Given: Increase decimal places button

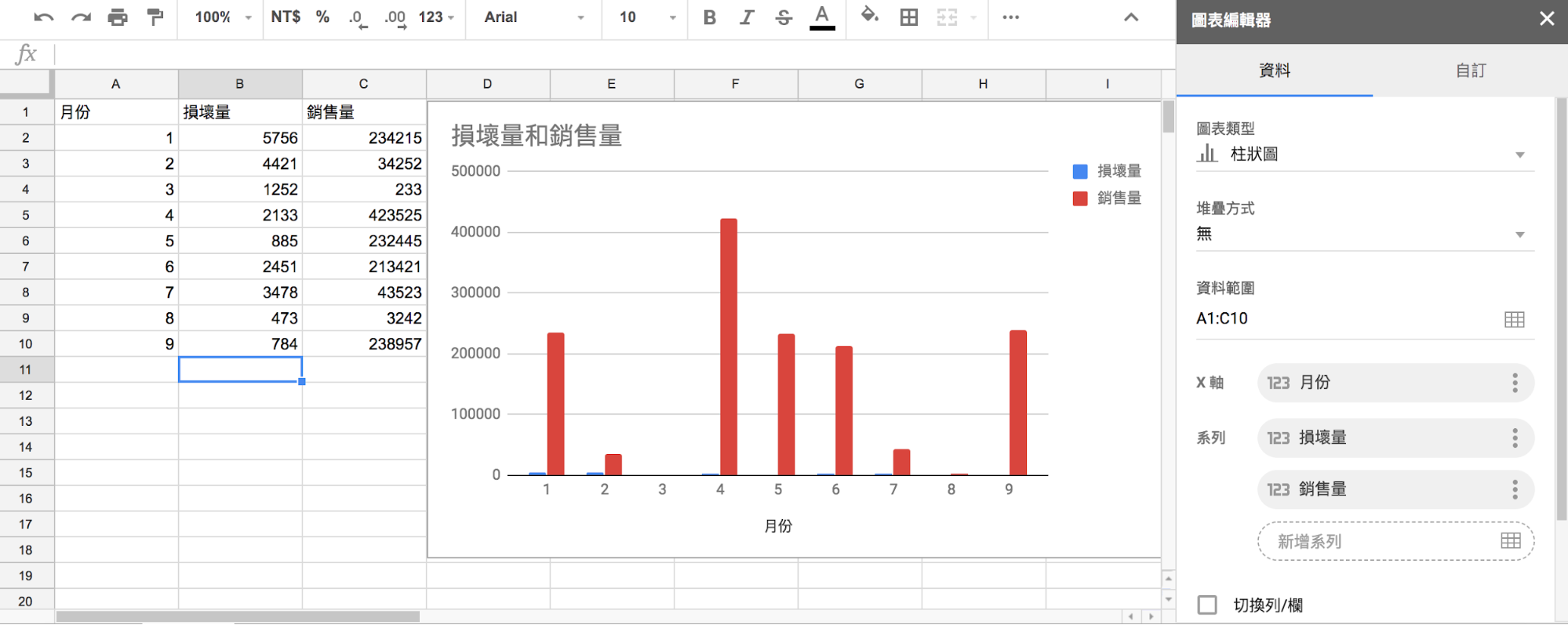Looking at the screenshot, I should click(x=395, y=18).
